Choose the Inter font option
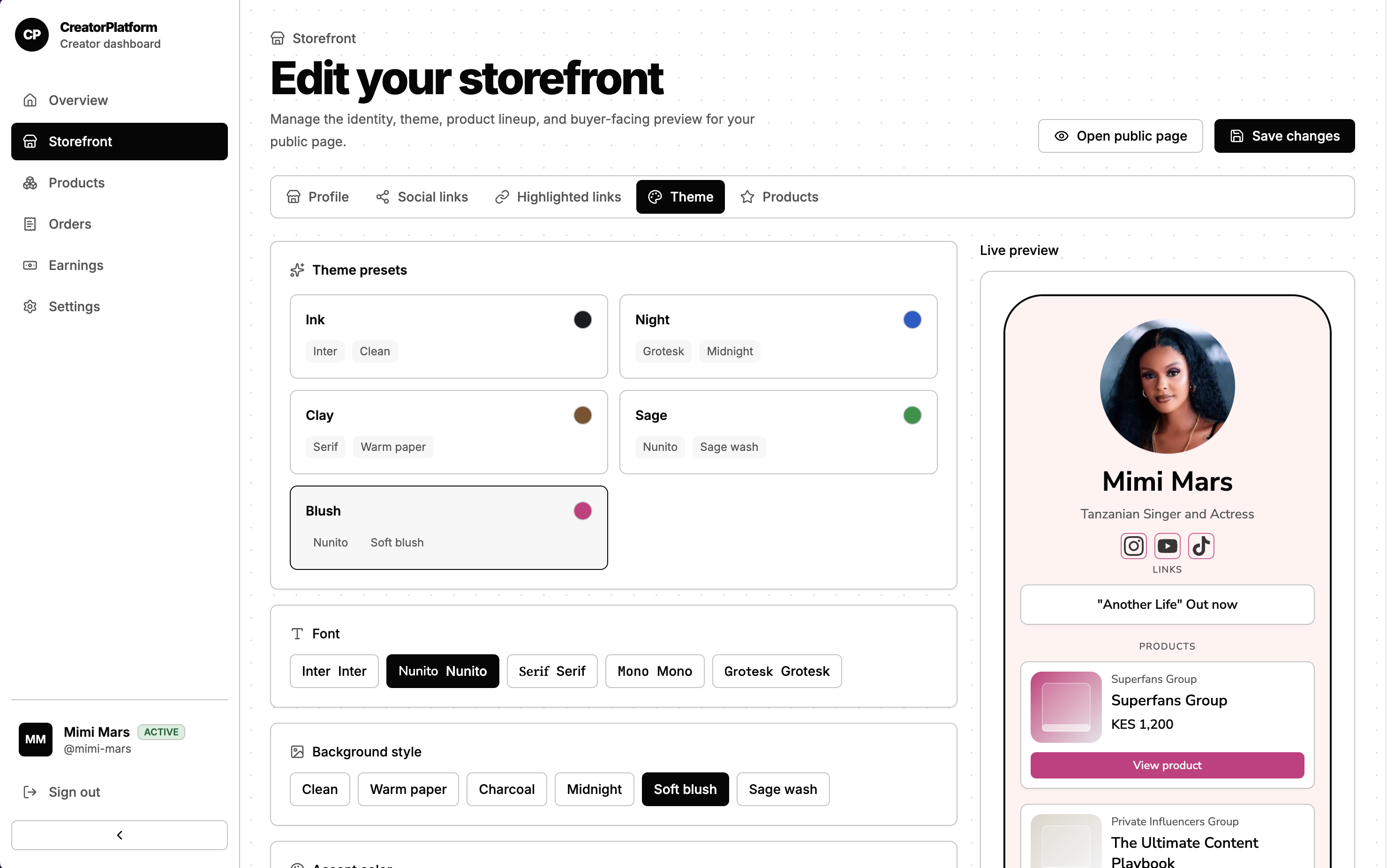The width and height of the screenshot is (1387, 868). click(x=334, y=671)
